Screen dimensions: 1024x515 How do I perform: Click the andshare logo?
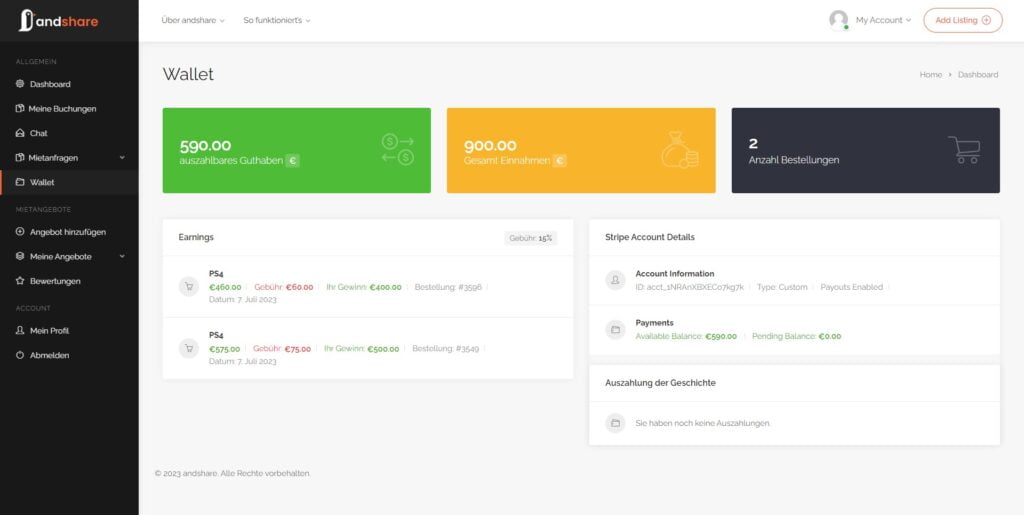tap(58, 20)
